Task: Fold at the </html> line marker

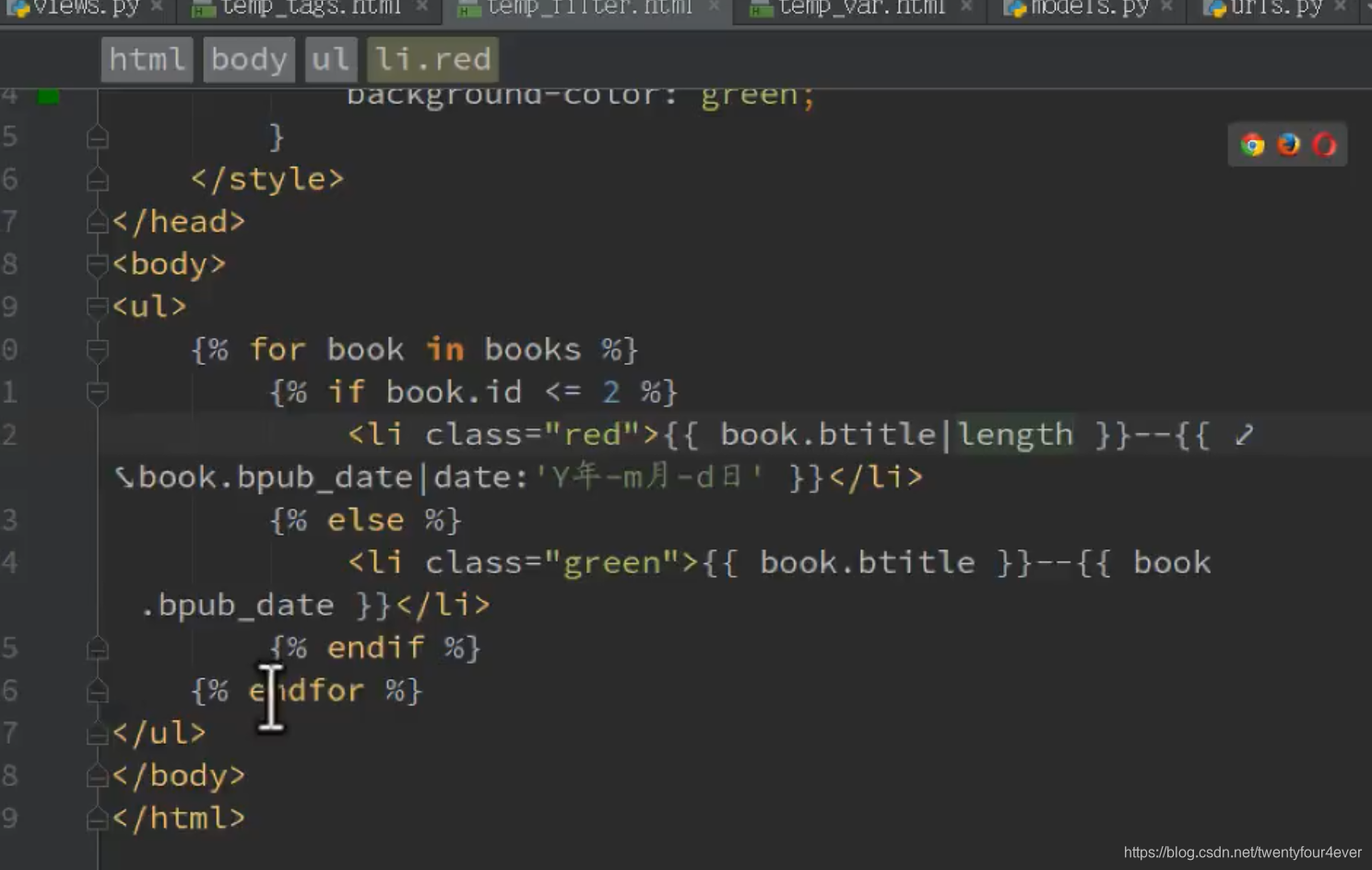Action: pos(97,818)
